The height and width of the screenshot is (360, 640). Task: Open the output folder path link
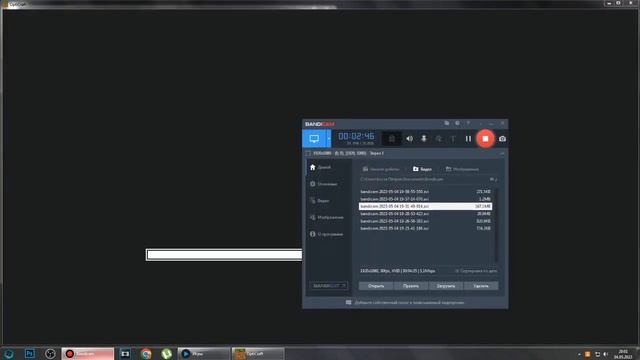[x=402, y=179]
